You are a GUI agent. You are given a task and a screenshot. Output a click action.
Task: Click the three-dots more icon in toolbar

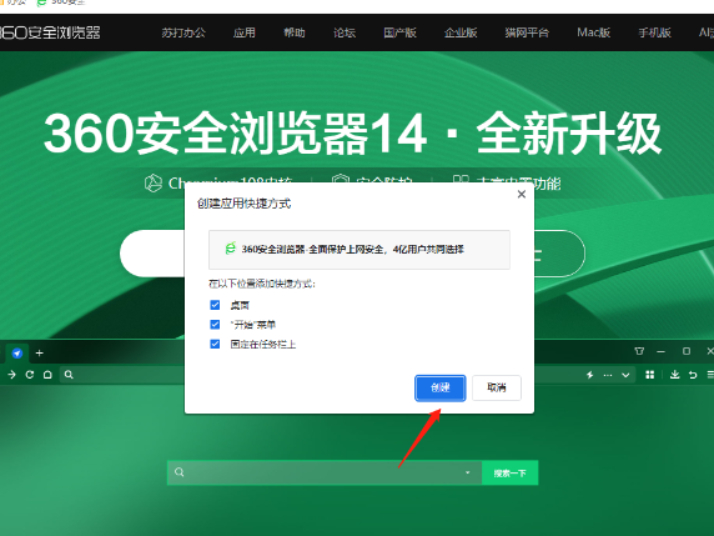pos(607,375)
